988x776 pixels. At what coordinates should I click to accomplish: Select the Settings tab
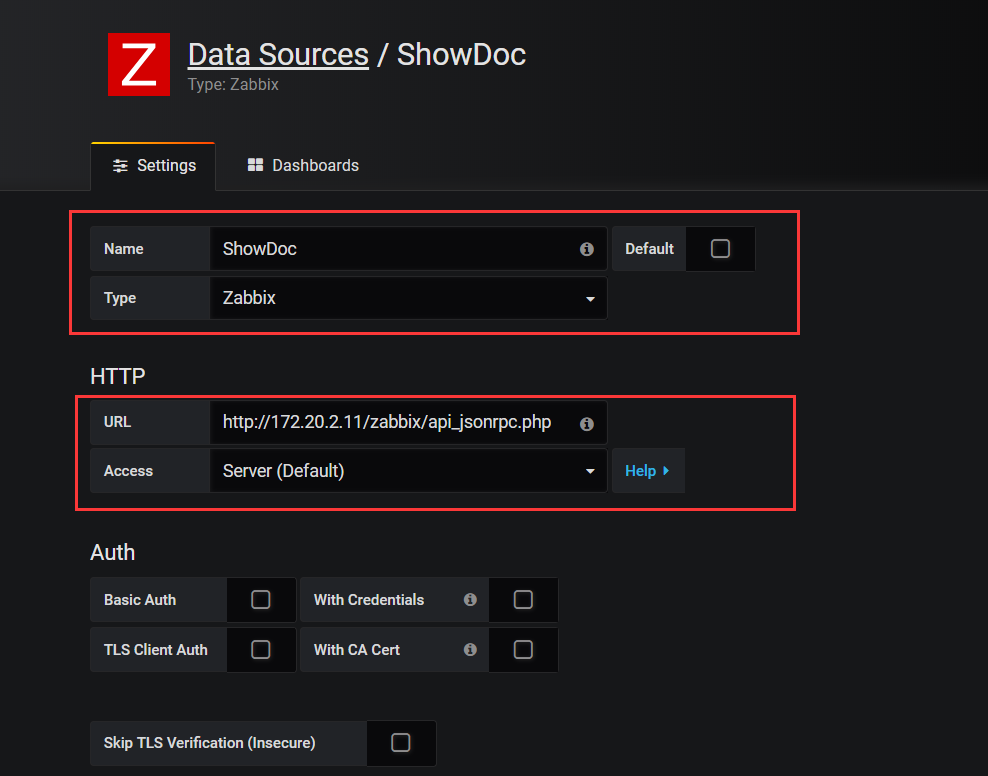pyautogui.click(x=153, y=166)
